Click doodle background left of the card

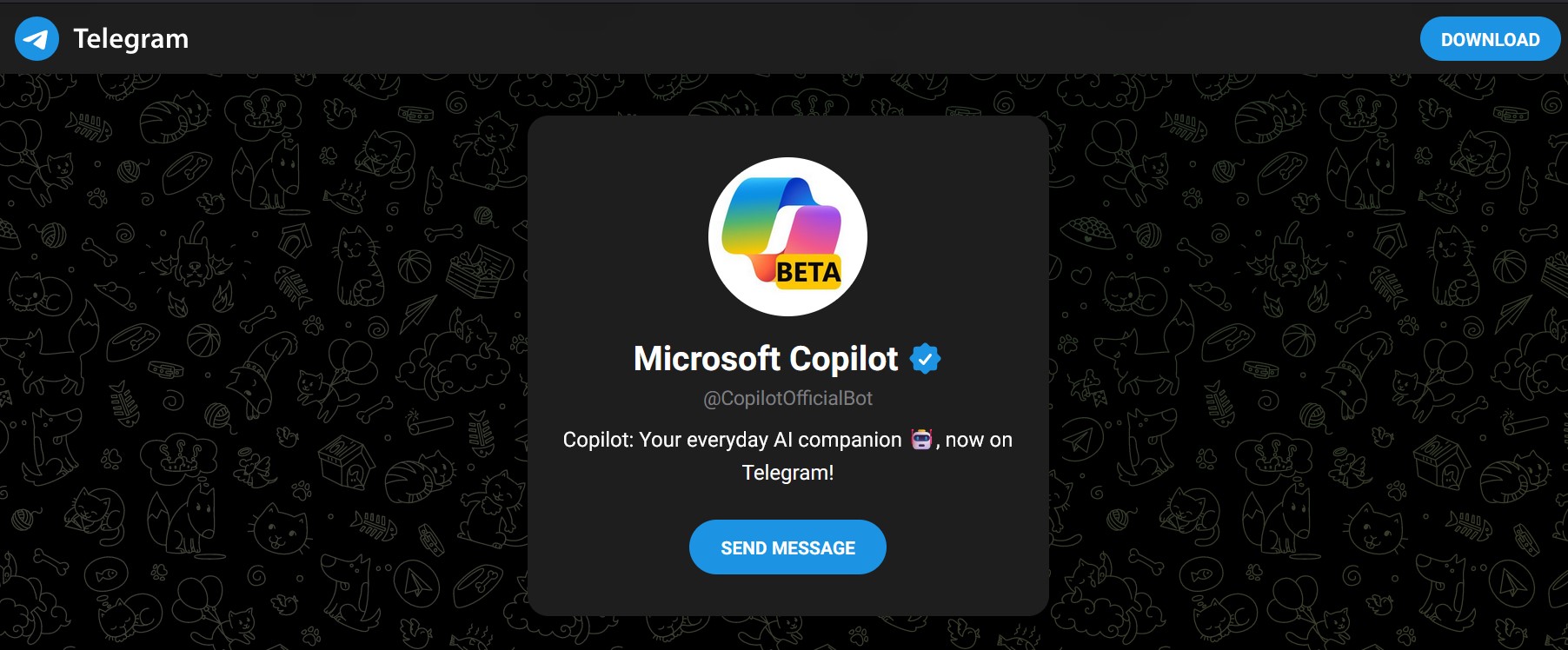click(x=261, y=348)
